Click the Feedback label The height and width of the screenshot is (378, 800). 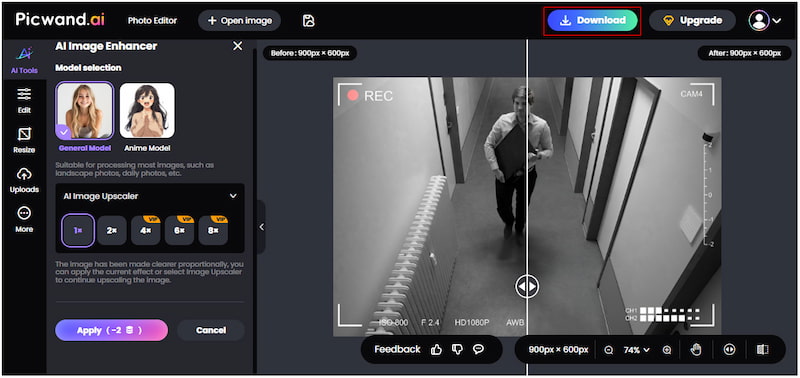pos(397,349)
